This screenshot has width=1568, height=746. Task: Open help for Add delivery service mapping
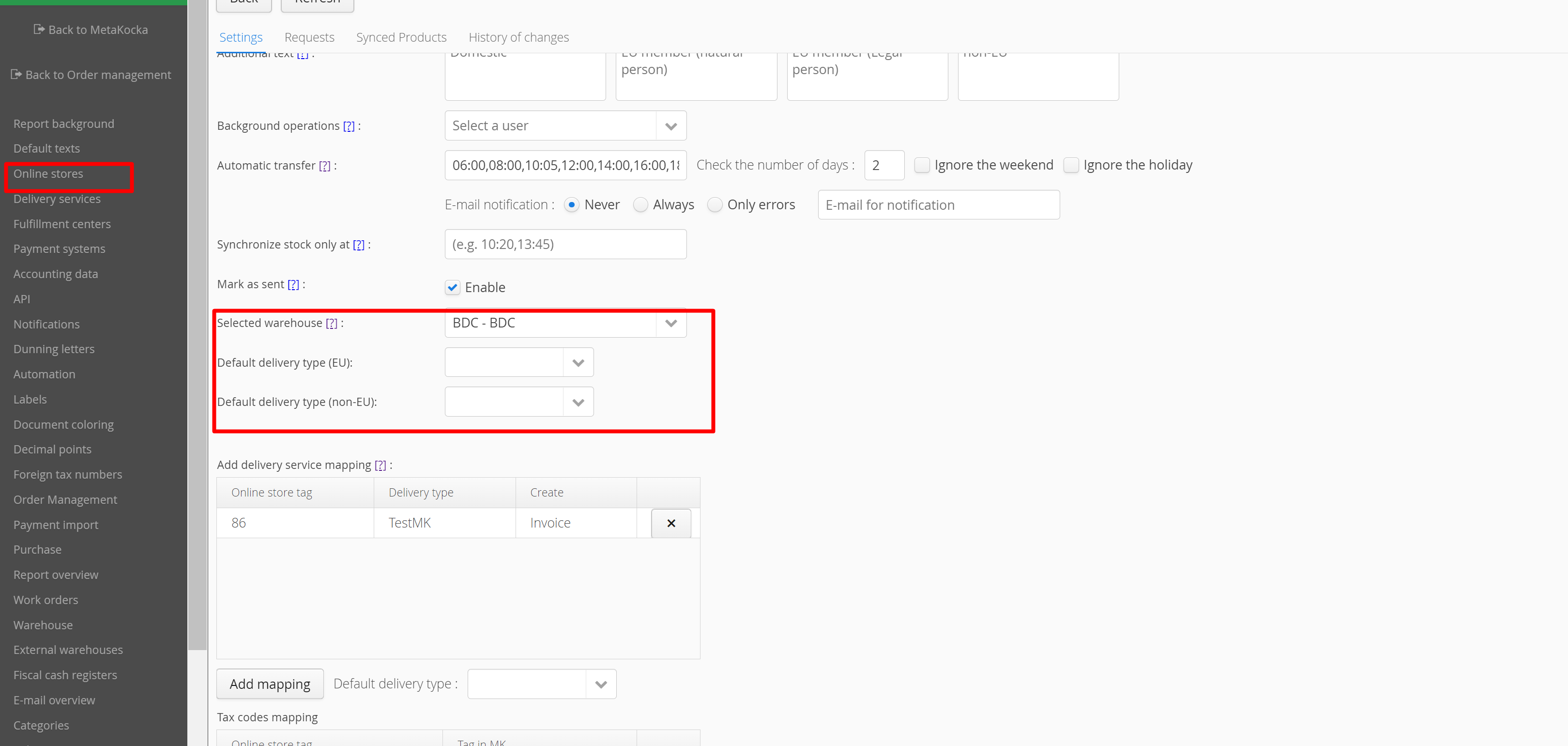coord(380,465)
